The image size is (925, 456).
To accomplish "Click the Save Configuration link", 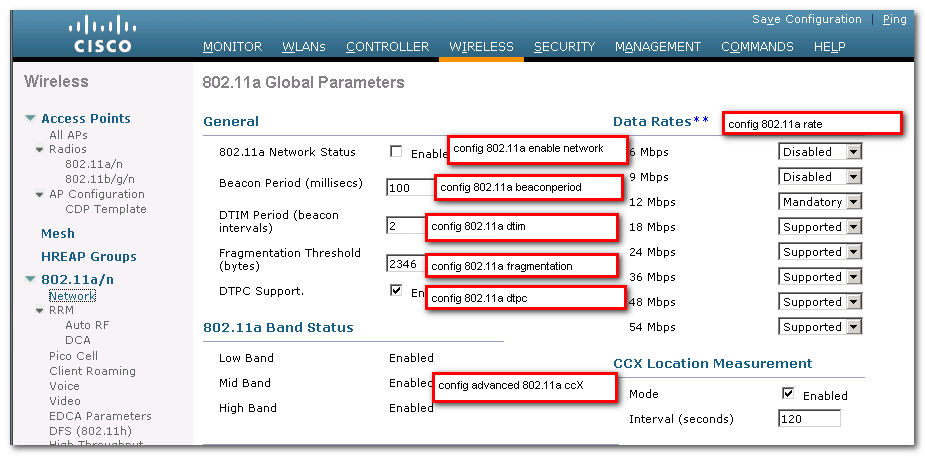I will (x=806, y=20).
